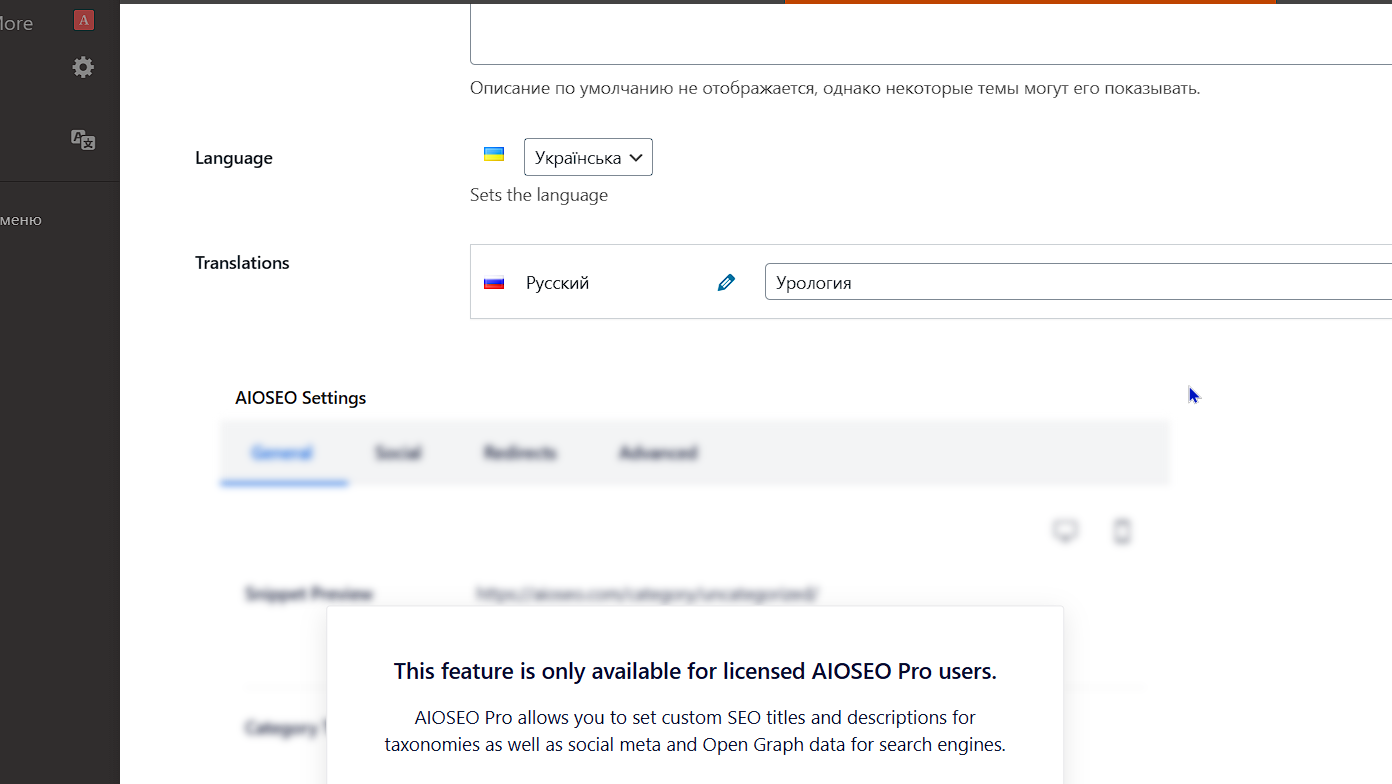Click the blurred snippet preview URL
1392x784 pixels.
[647, 594]
